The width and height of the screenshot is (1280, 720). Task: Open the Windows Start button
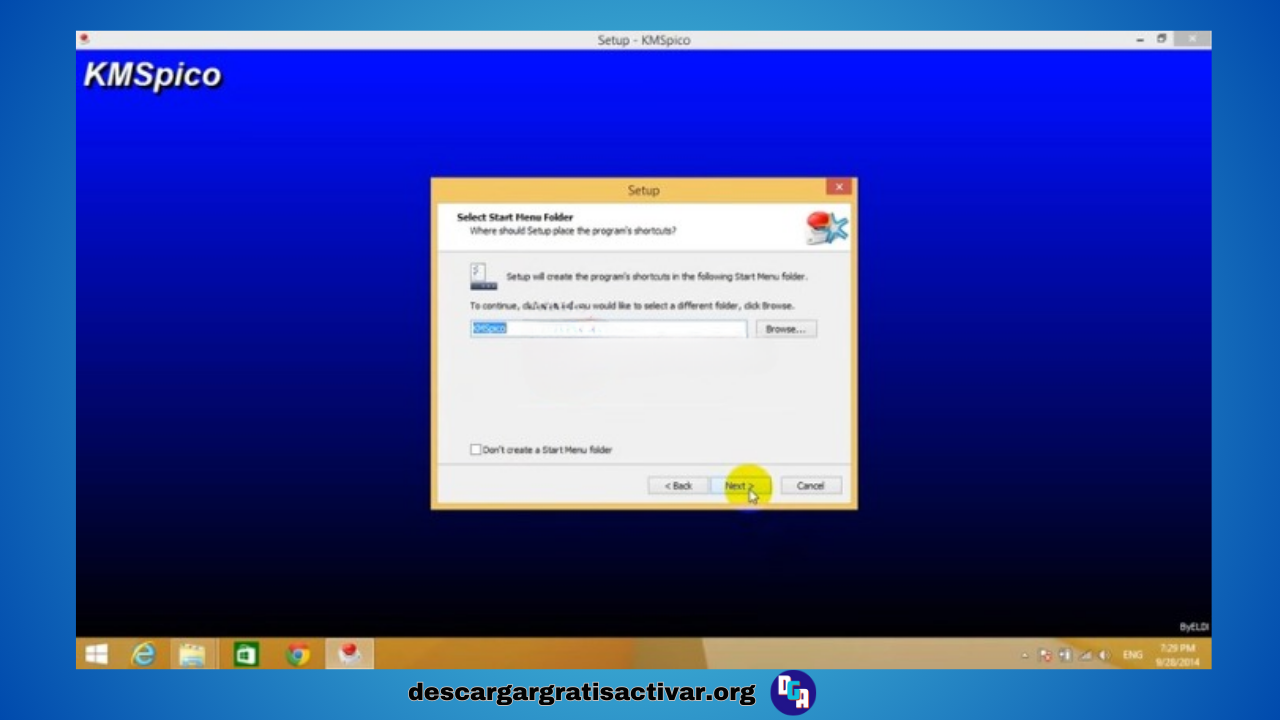97,654
